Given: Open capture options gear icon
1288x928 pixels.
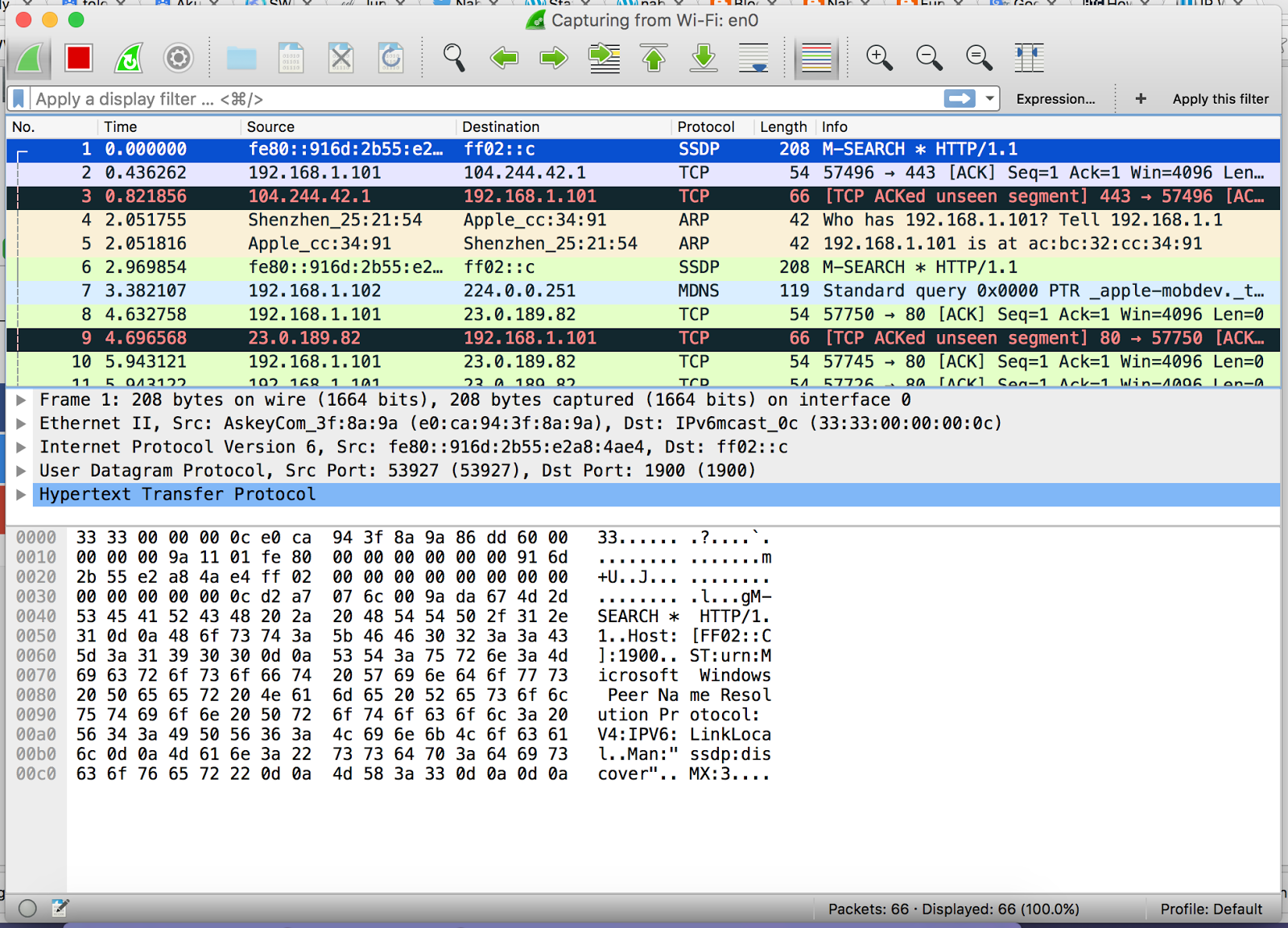Looking at the screenshot, I should (179, 58).
